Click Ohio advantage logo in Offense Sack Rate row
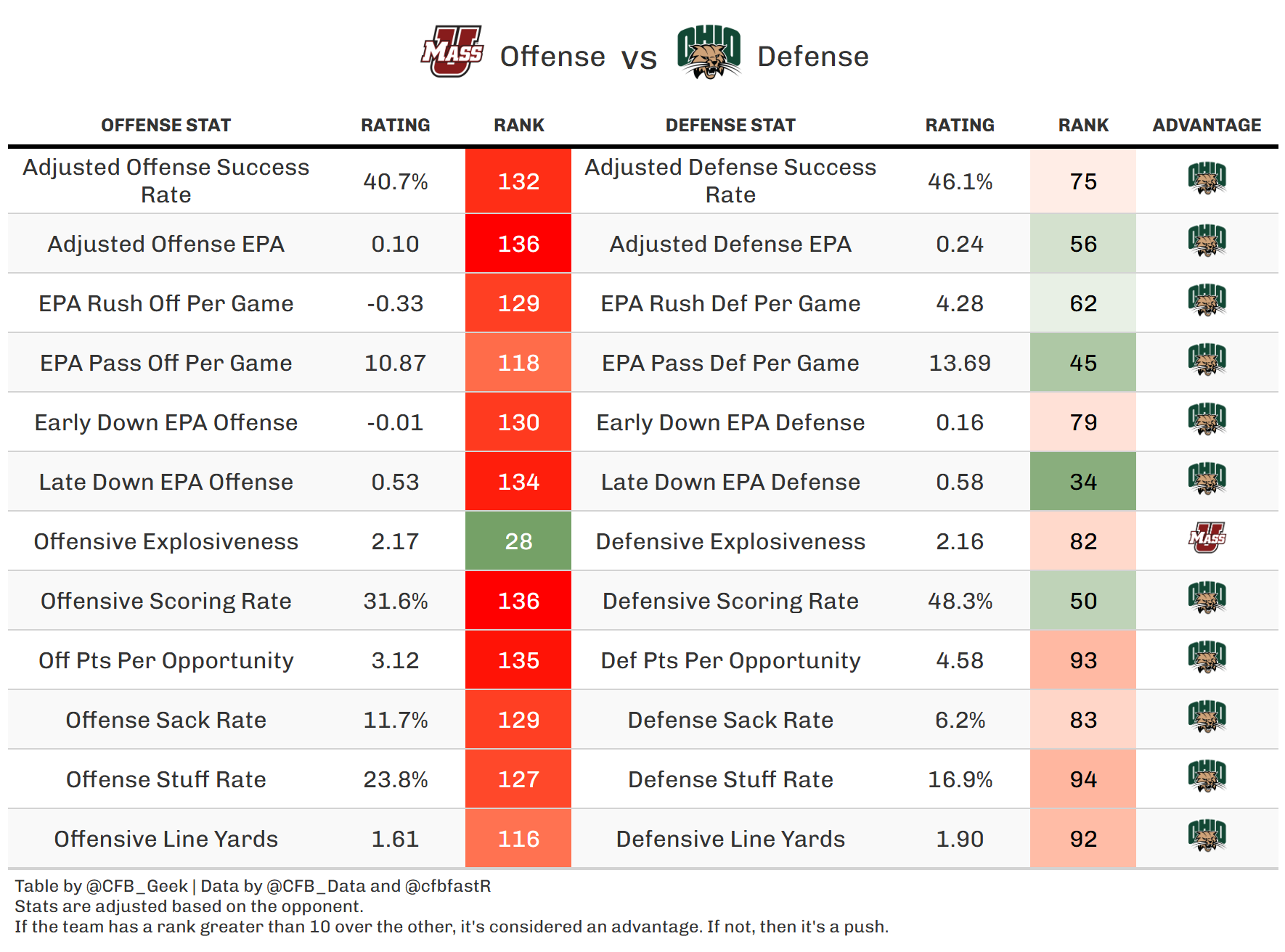This screenshot has width=1285, height=952. (1207, 717)
